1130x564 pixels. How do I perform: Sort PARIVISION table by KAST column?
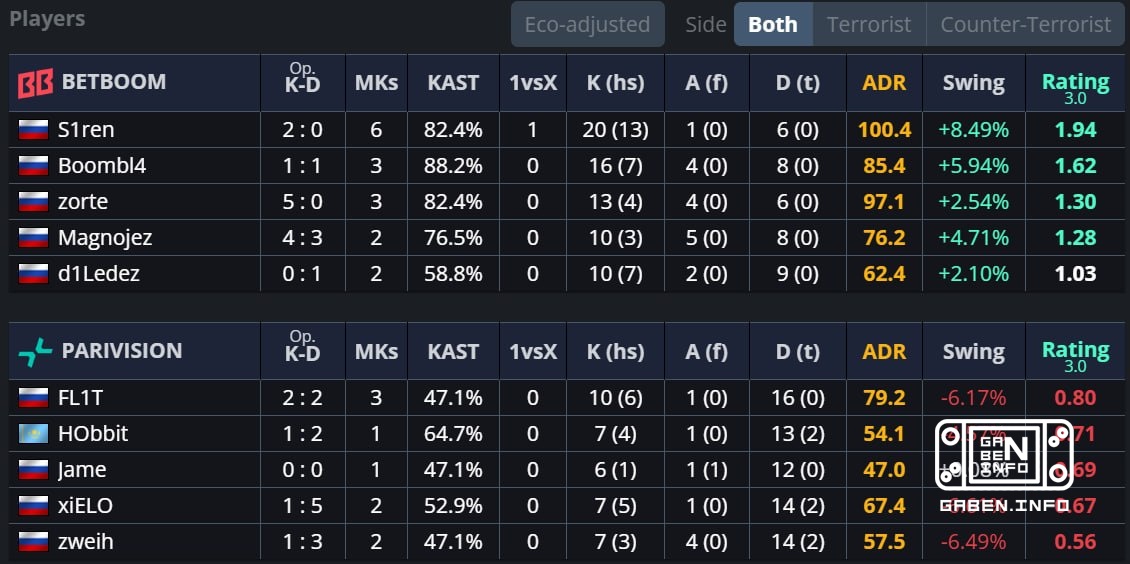coord(453,352)
